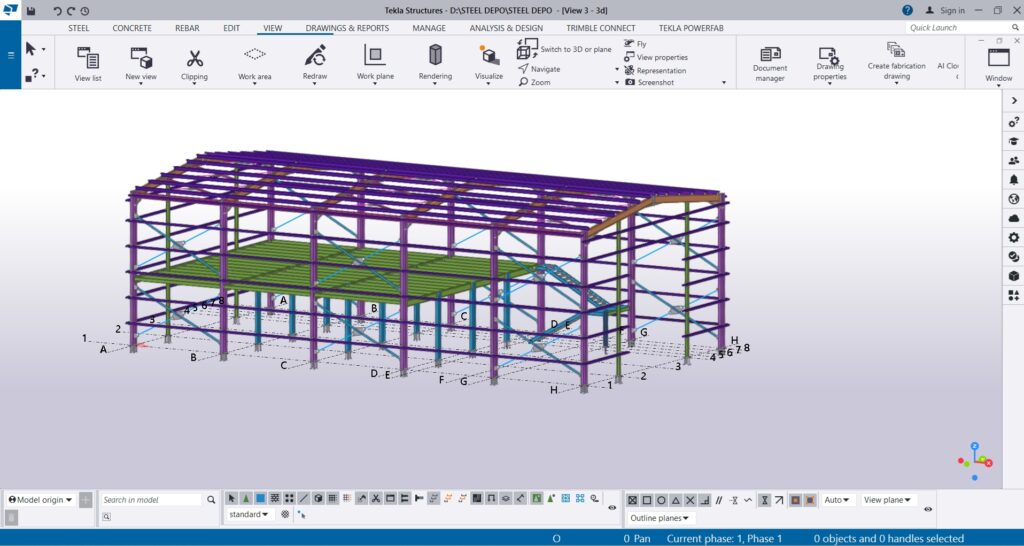This screenshot has width=1024, height=546.
Task: Open the notifications bell in side pane
Action: click(1014, 179)
